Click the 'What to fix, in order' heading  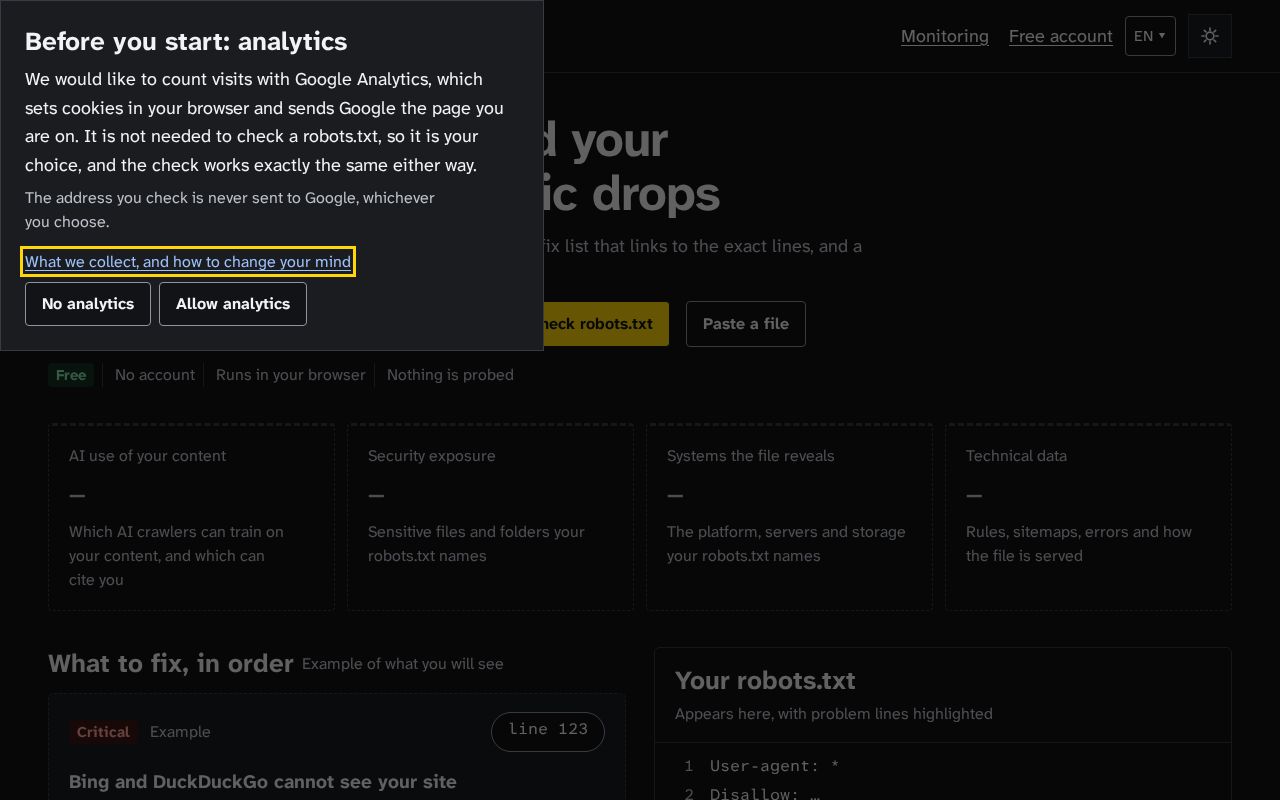pyautogui.click(x=171, y=664)
